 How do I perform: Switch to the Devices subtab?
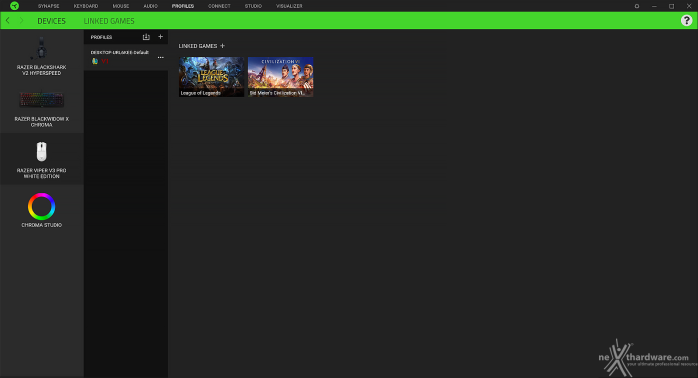point(51,21)
